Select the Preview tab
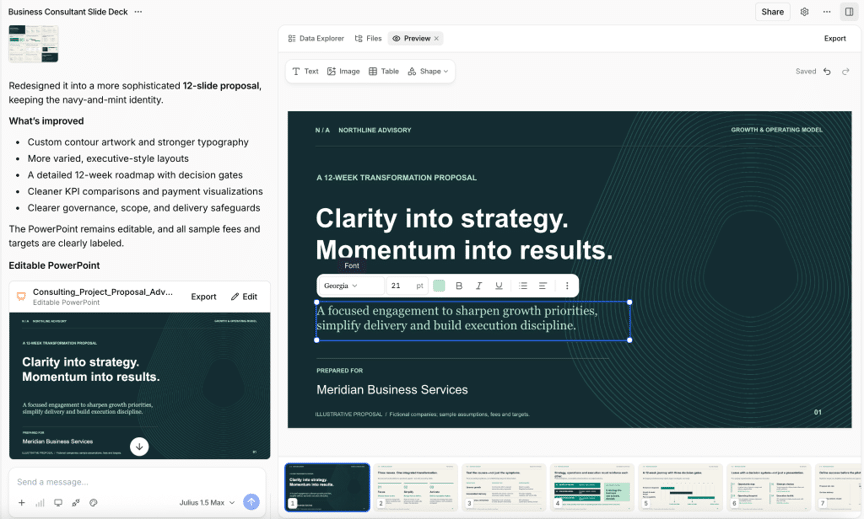Image resolution: width=864 pixels, height=519 pixels. [x=411, y=39]
